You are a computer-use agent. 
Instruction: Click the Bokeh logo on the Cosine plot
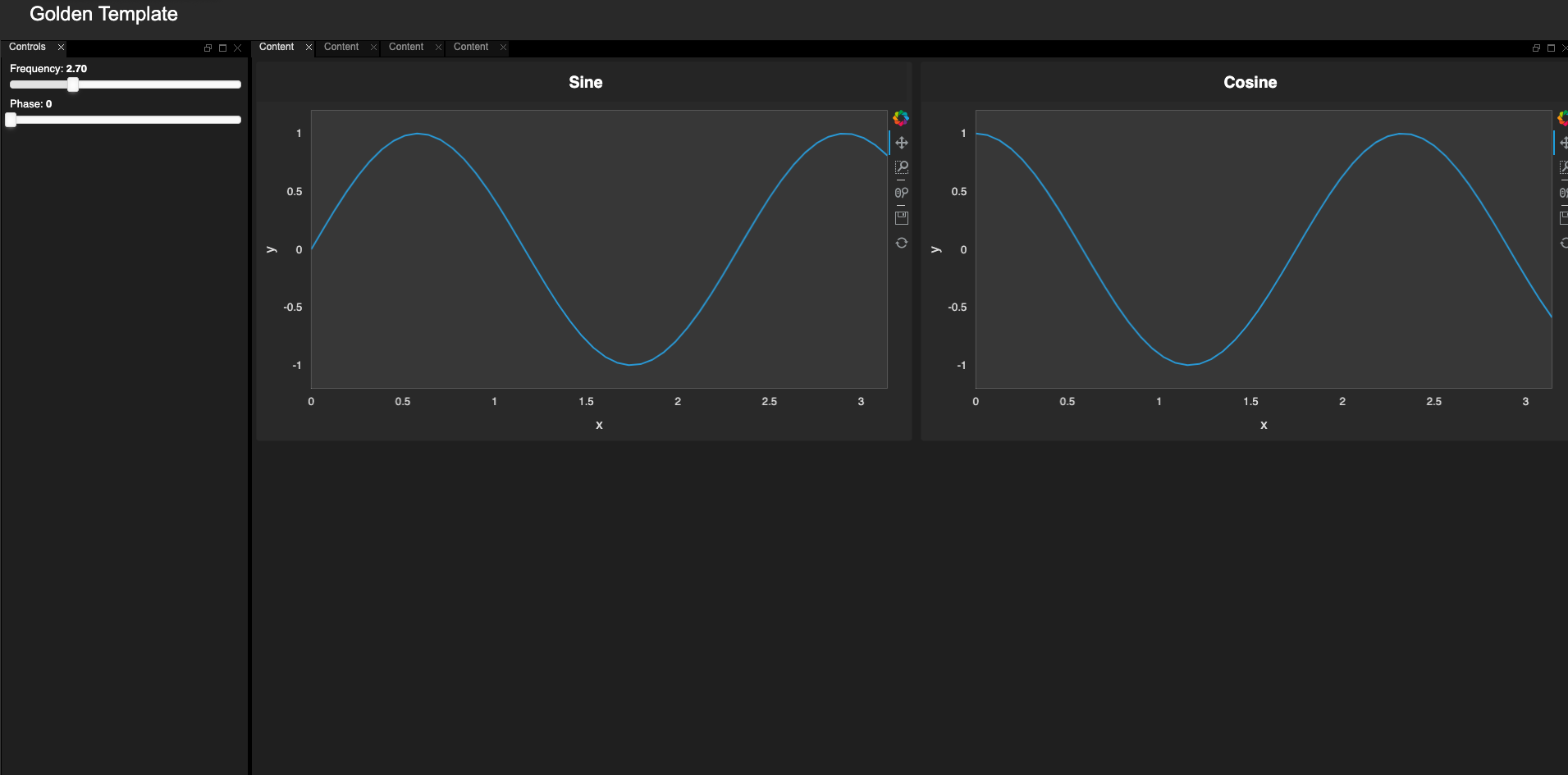point(1564,118)
